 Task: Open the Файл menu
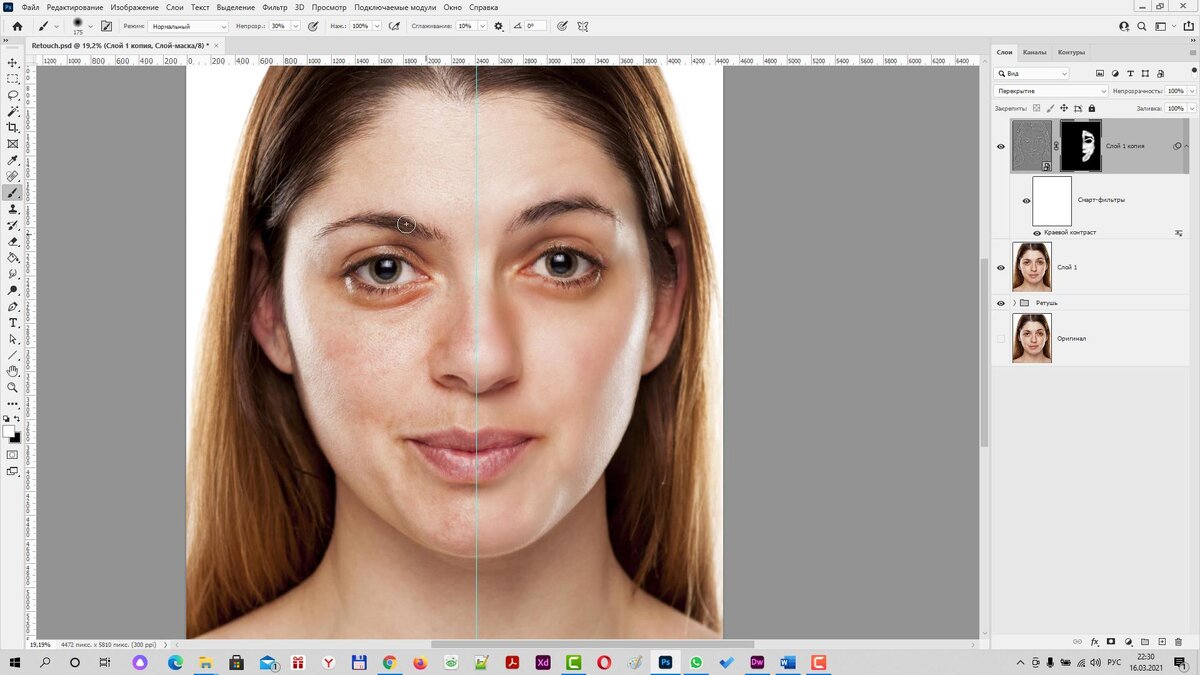[30, 7]
